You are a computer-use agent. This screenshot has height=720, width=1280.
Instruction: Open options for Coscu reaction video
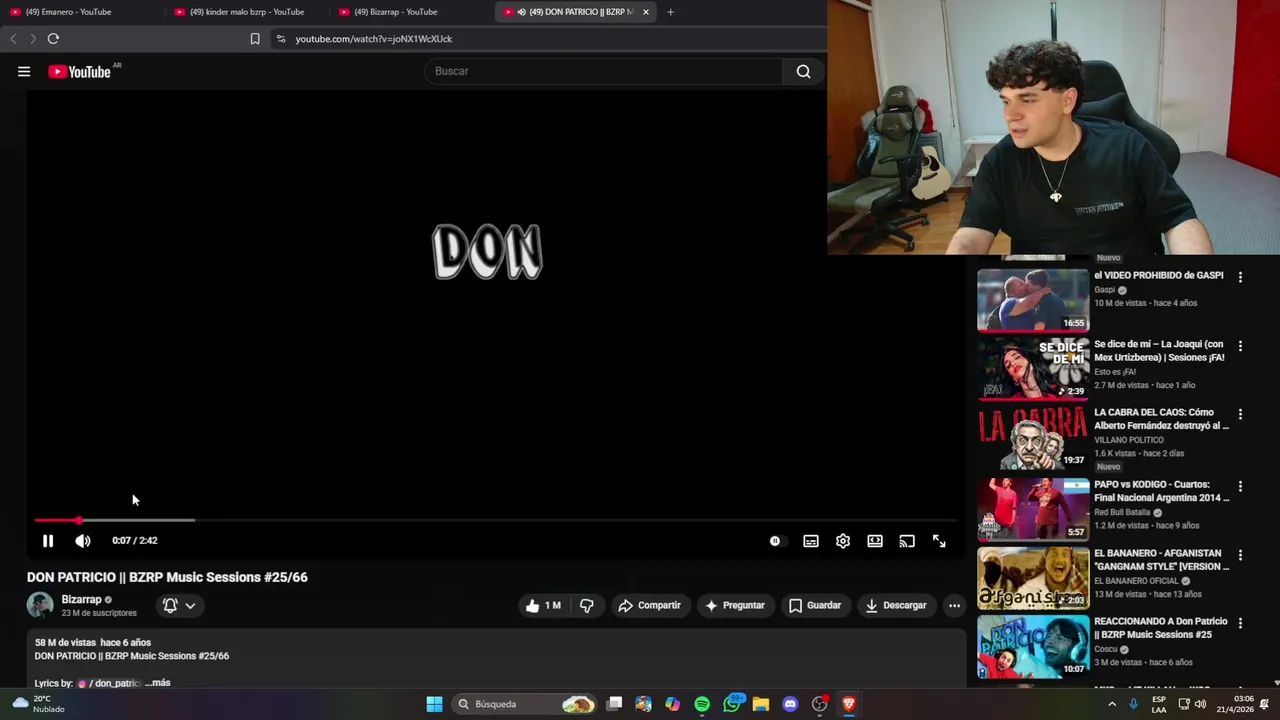coord(1240,623)
